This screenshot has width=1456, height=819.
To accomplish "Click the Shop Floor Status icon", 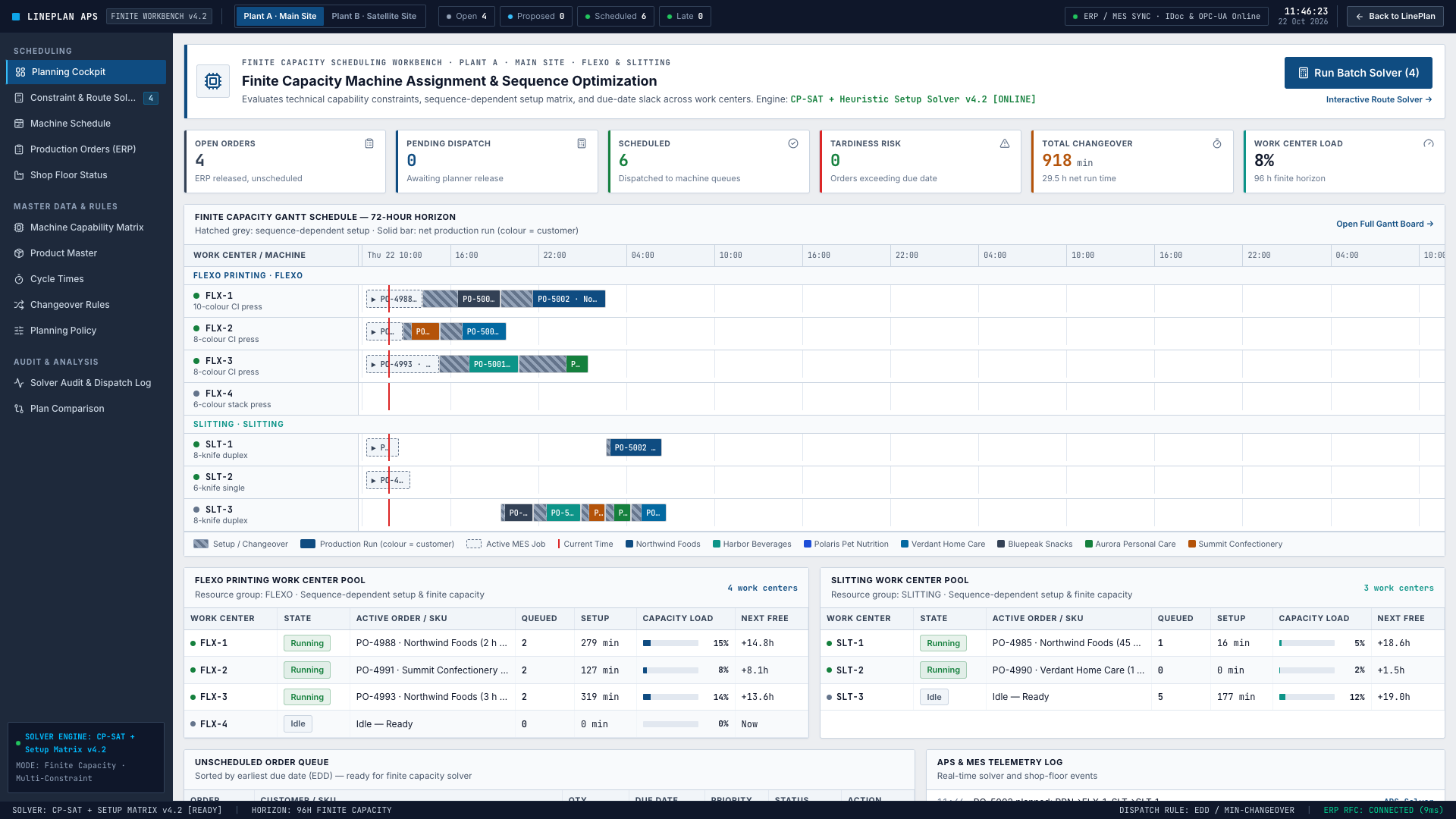I will (19, 175).
